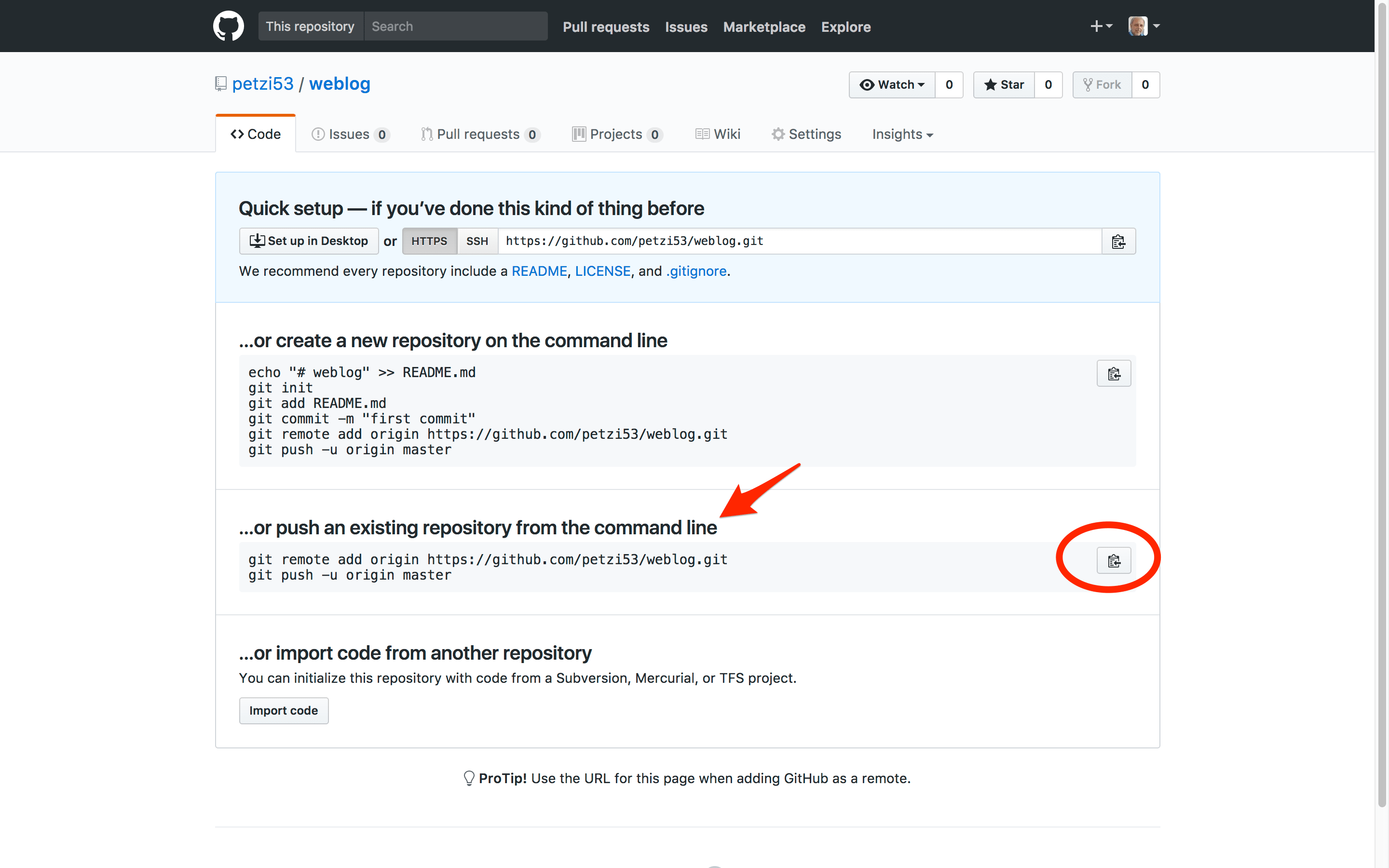Click the Fork button

[x=1102, y=85]
